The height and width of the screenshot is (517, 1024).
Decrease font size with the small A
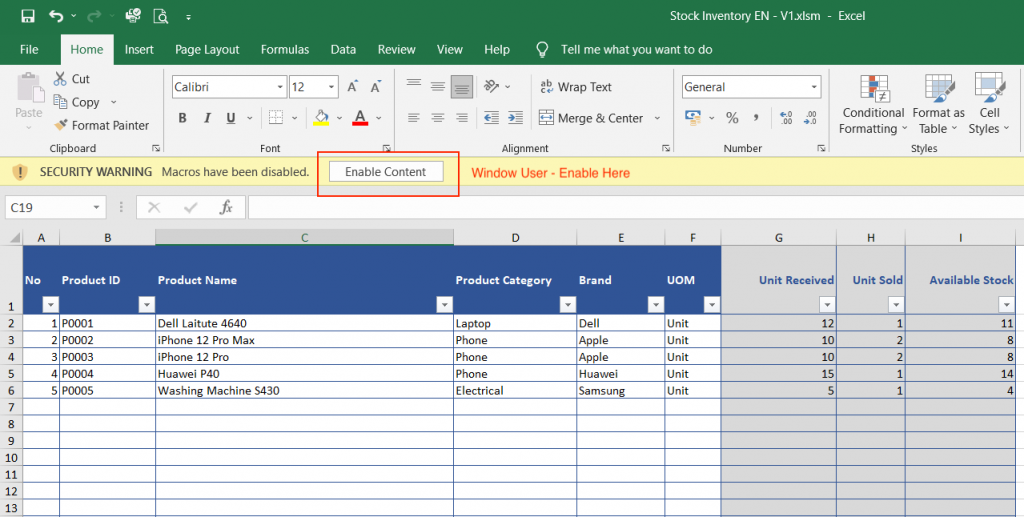click(x=376, y=87)
